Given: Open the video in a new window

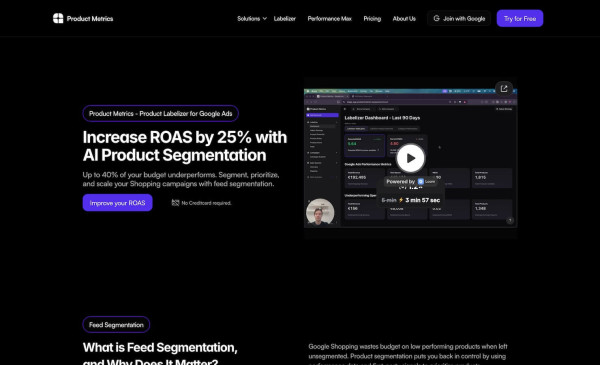Looking at the screenshot, I should tap(504, 88).
